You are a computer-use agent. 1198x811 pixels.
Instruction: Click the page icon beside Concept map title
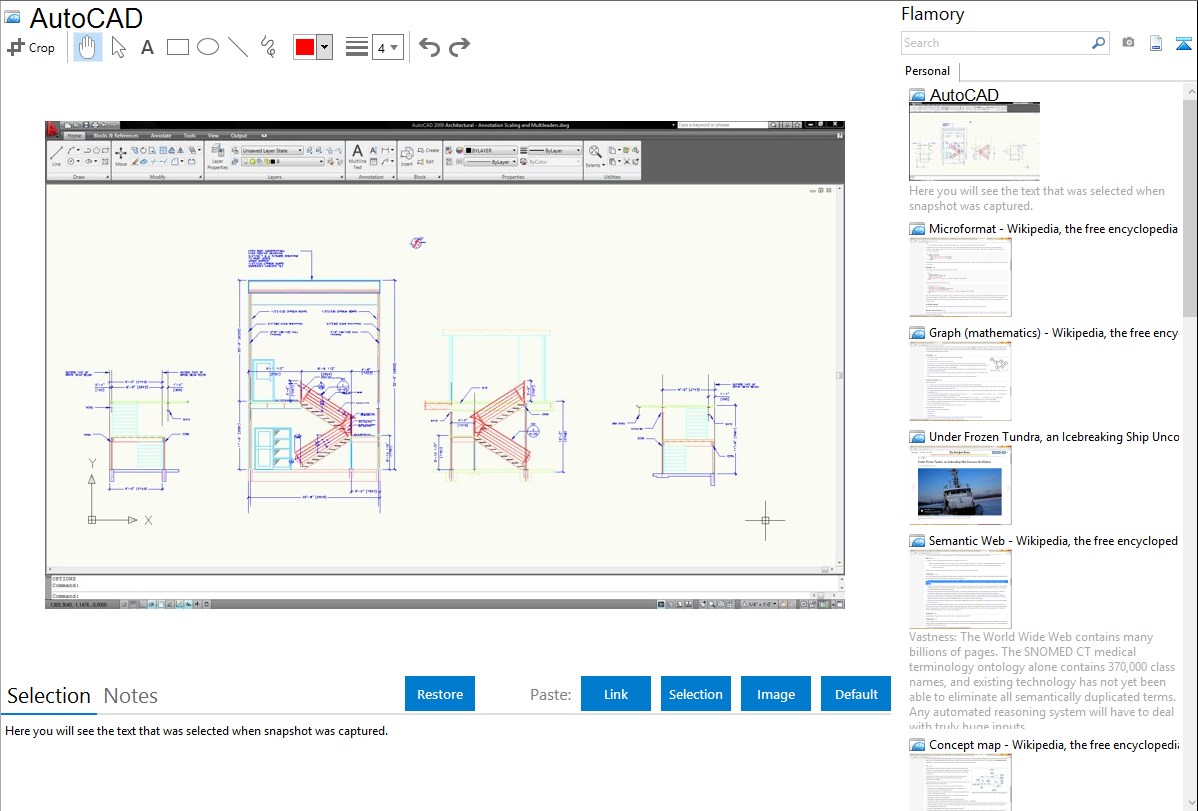pos(917,744)
